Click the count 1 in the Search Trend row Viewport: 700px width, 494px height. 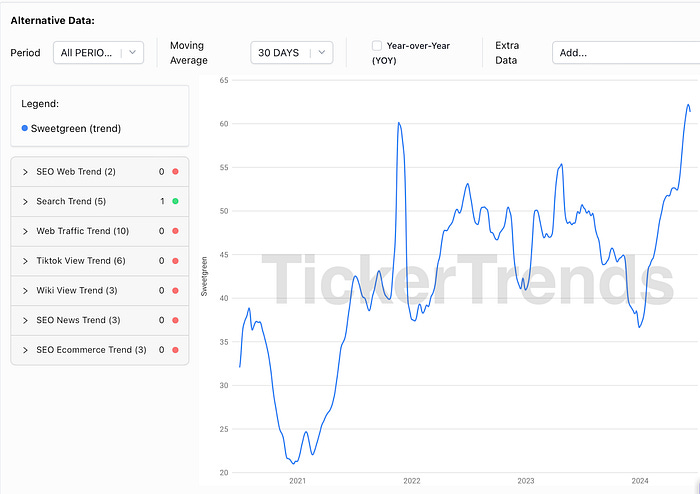pos(162,201)
